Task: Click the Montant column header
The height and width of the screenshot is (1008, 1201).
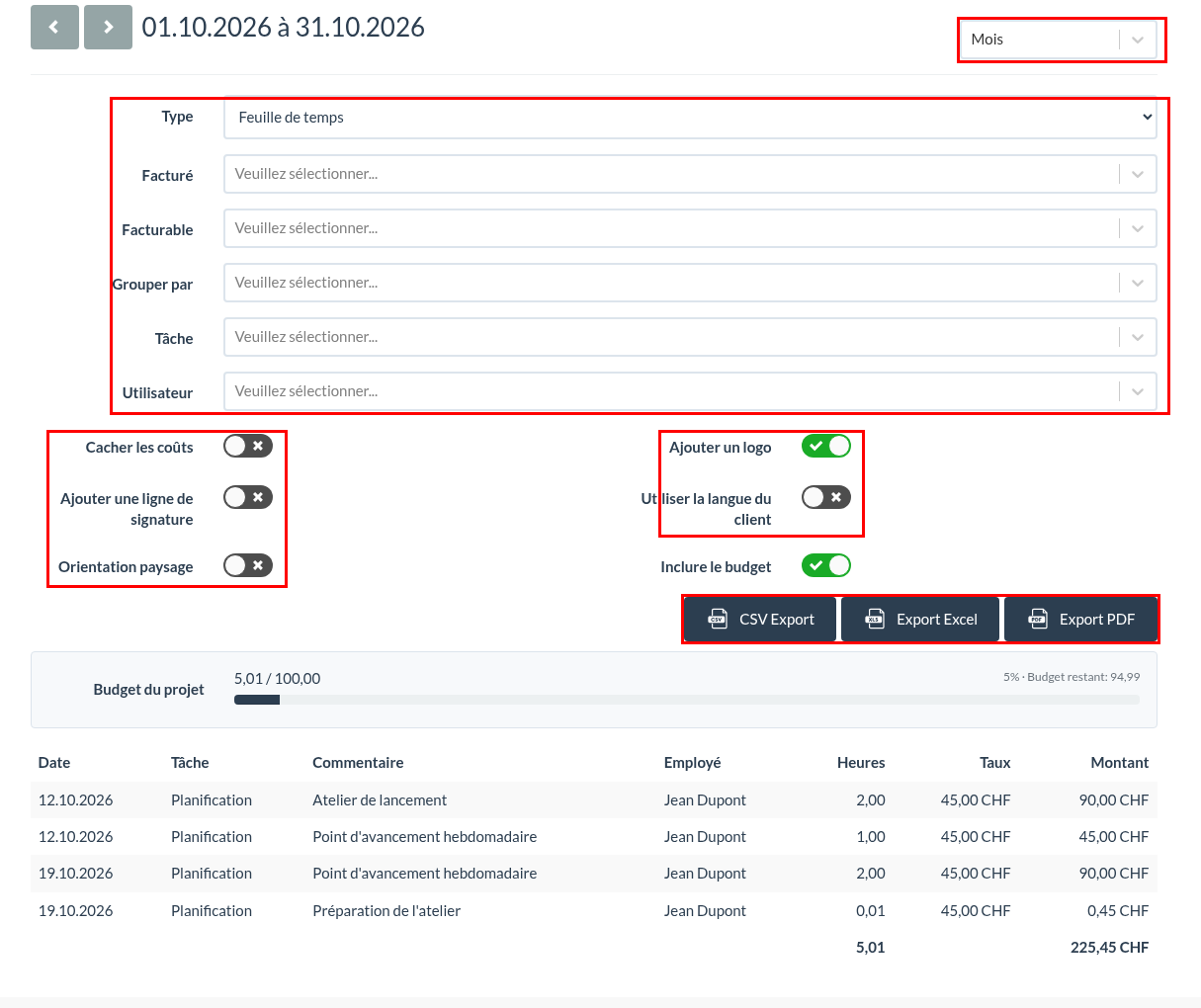Action: [1120, 763]
